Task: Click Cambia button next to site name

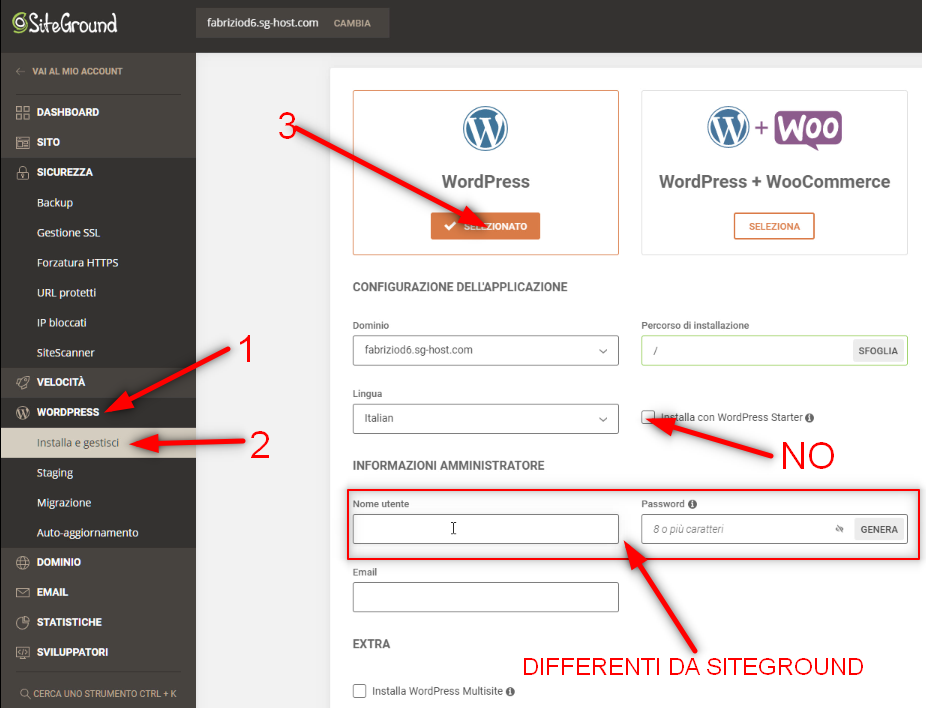Action: click(x=352, y=24)
